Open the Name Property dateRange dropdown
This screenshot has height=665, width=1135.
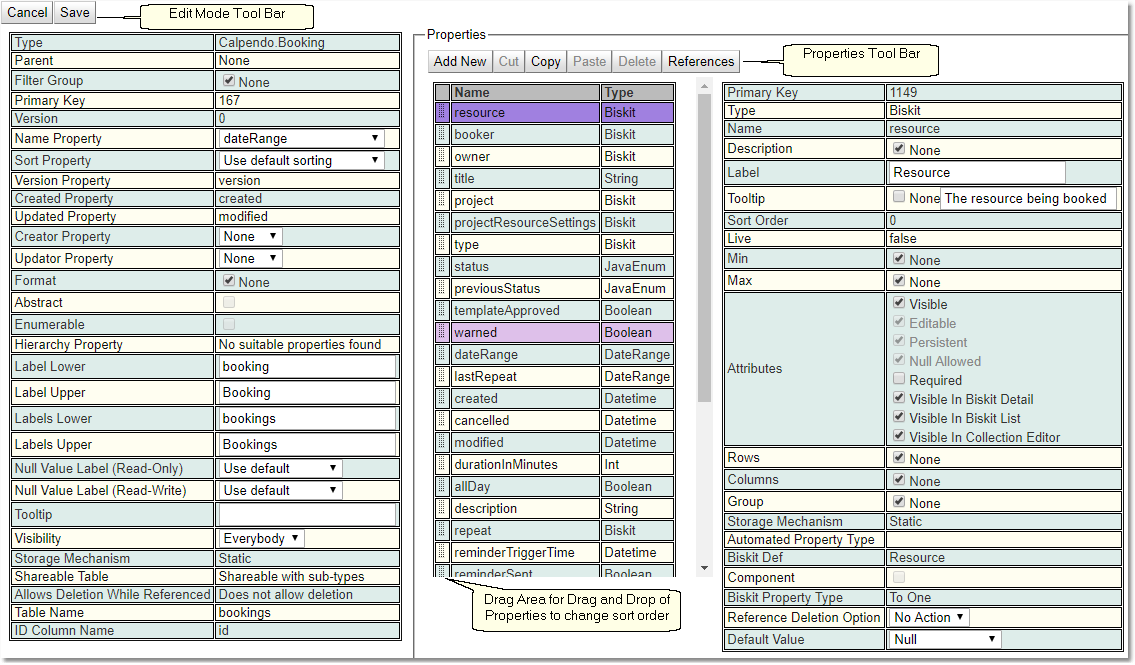[x=301, y=139]
